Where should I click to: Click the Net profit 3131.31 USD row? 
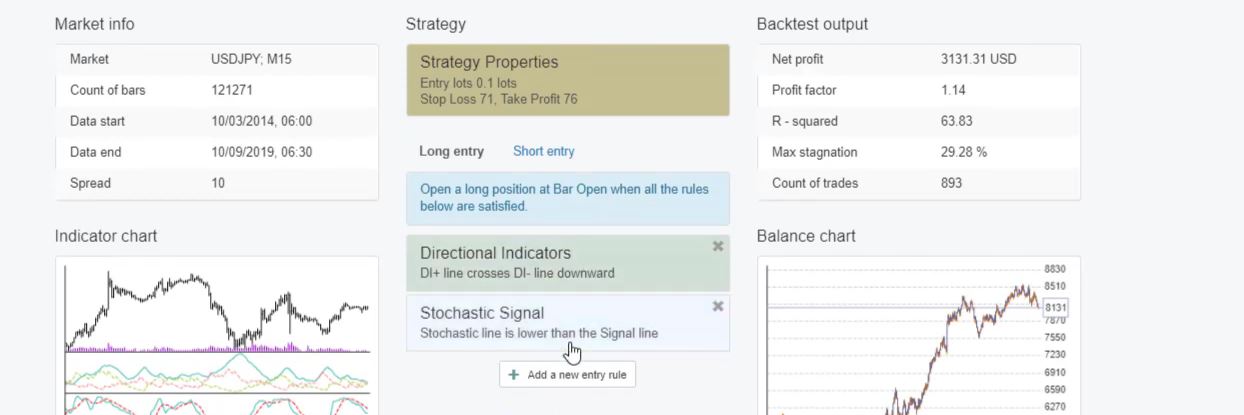[918, 59]
